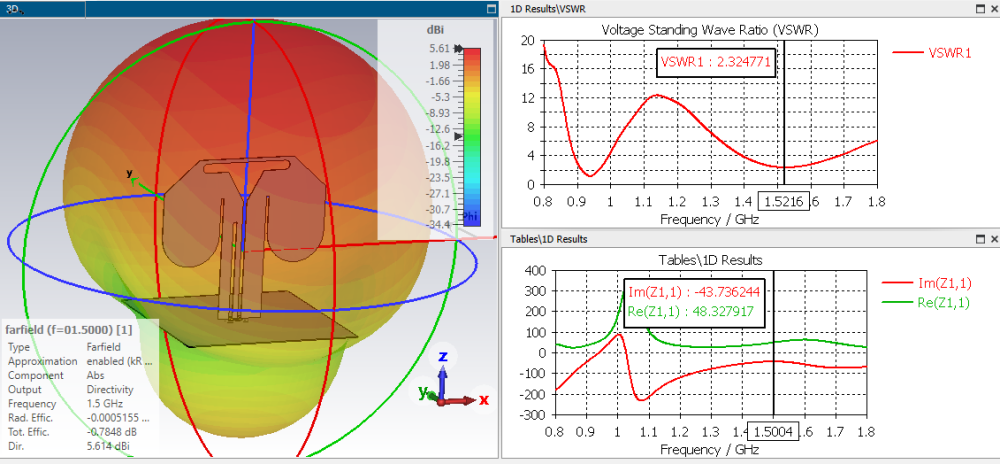This screenshot has width=1000, height=464.
Task: Maximize the 1D Results\VSWR window
Action: pyautogui.click(x=981, y=9)
